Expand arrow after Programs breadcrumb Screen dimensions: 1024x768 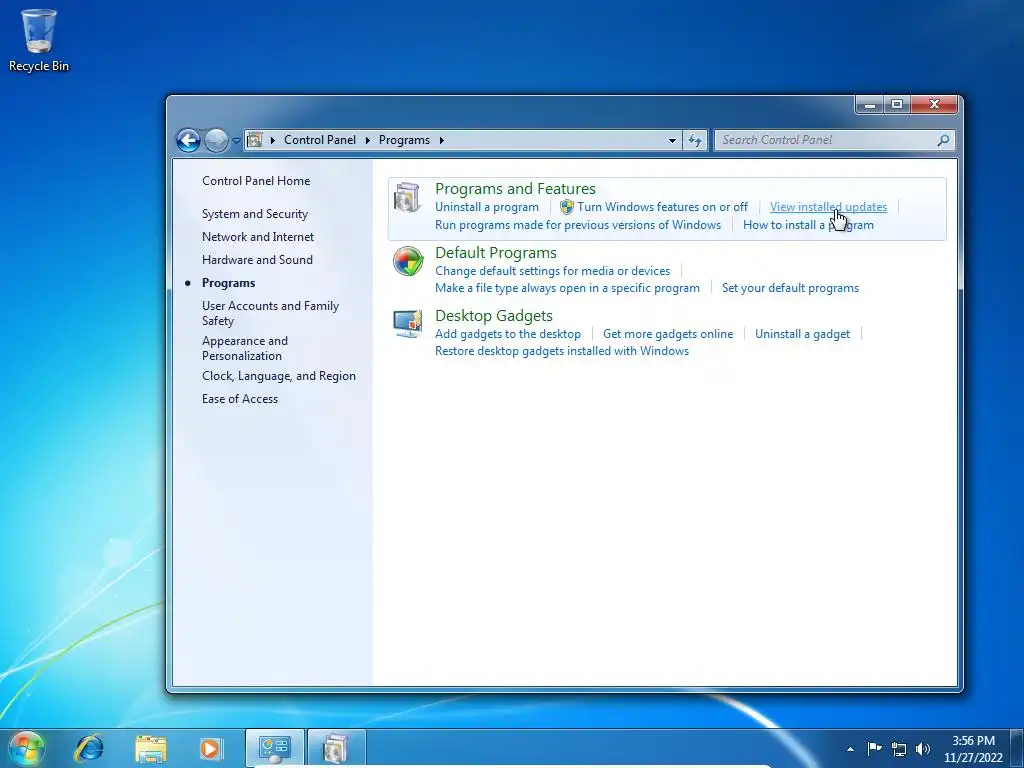click(441, 140)
